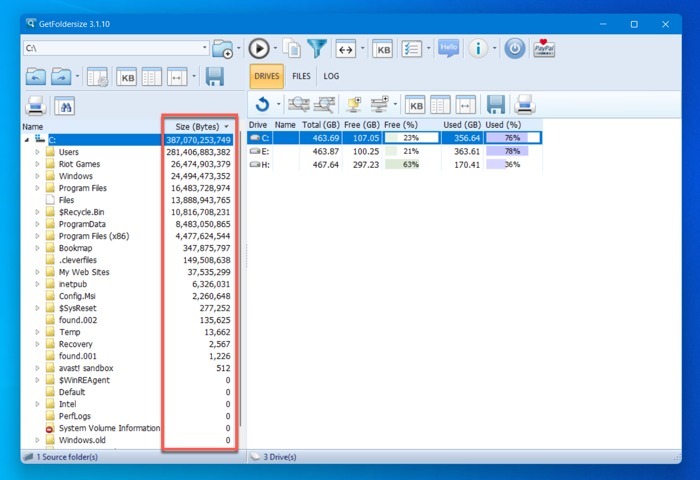Viewport: 700px width, 480px height.
Task: Open dropdown arrow next to info icon
Action: tap(494, 48)
